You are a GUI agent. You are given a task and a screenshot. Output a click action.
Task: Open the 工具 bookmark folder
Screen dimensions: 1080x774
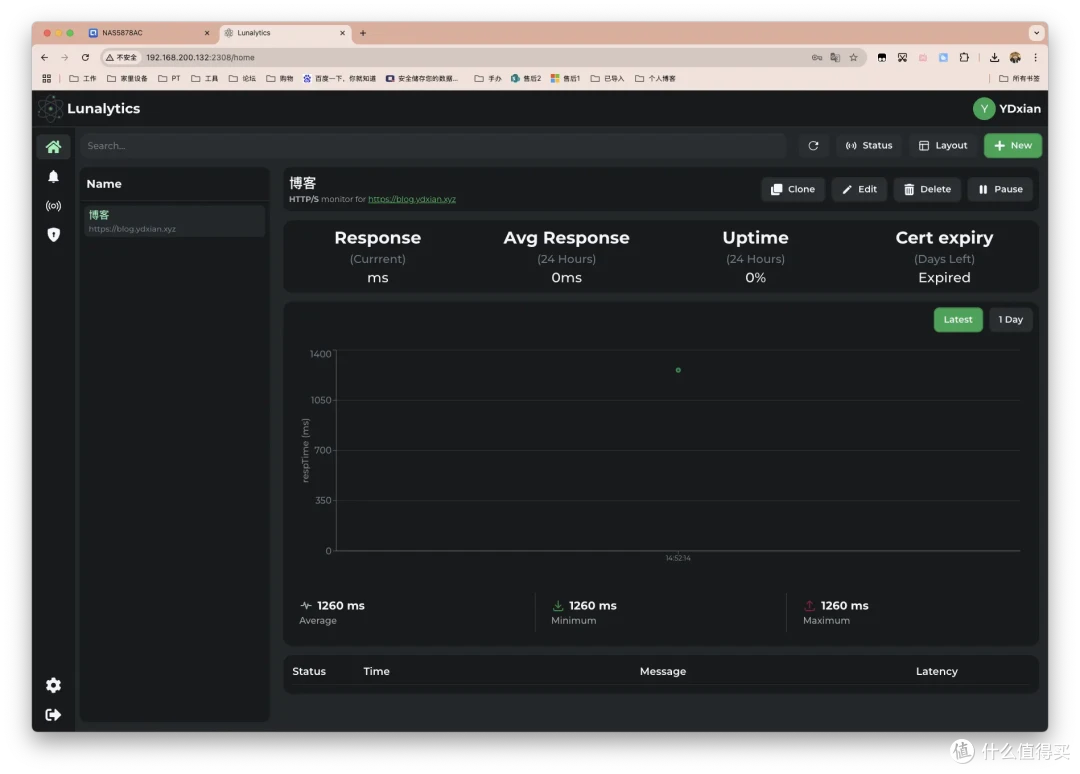205,79
